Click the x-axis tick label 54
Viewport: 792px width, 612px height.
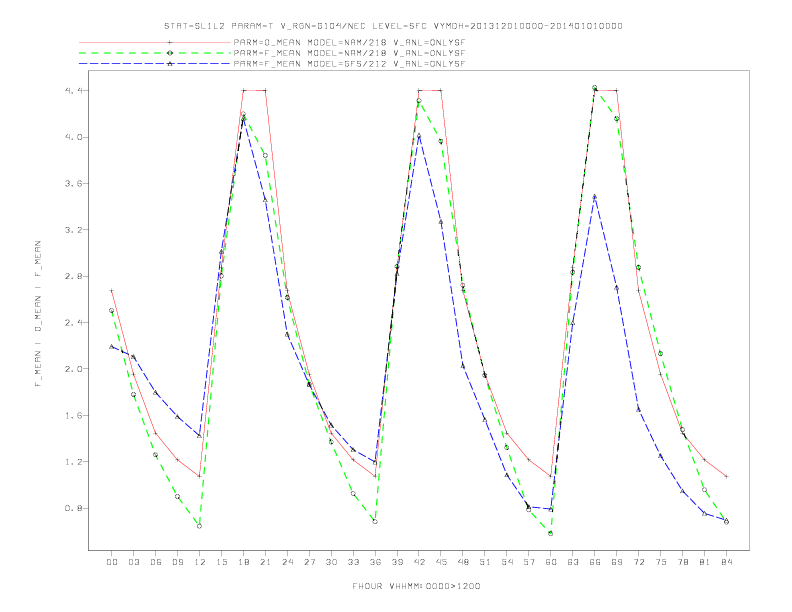click(x=507, y=562)
